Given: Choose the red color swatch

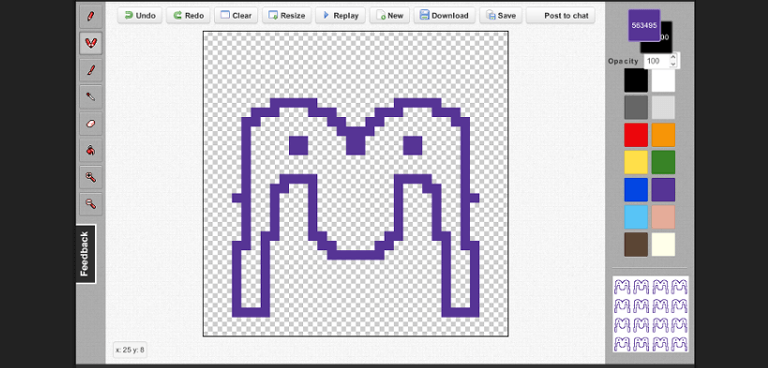Looking at the screenshot, I should coord(636,135).
